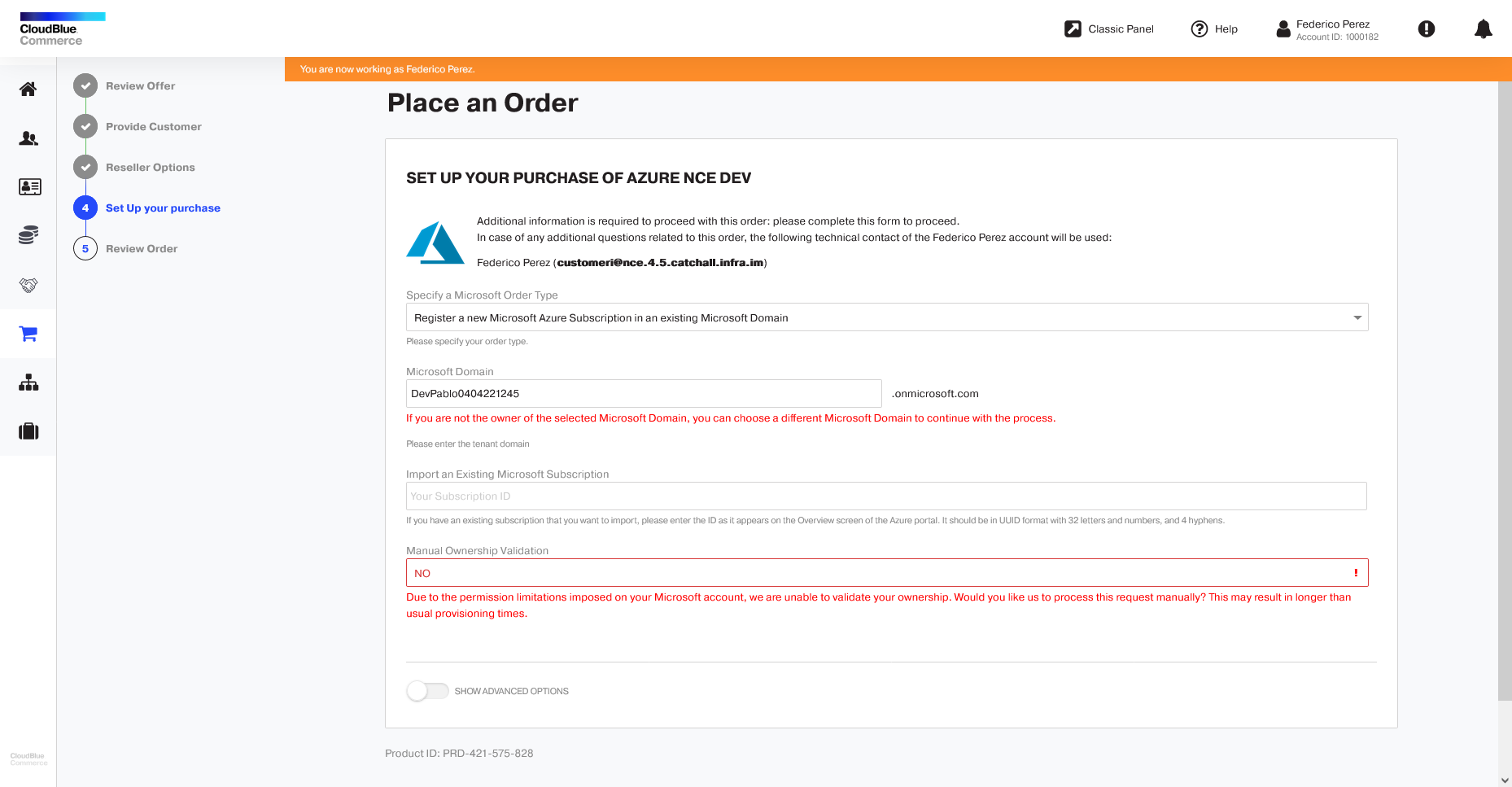Click the customer email address text
Image resolution: width=1512 pixels, height=787 pixels.
tap(660, 262)
